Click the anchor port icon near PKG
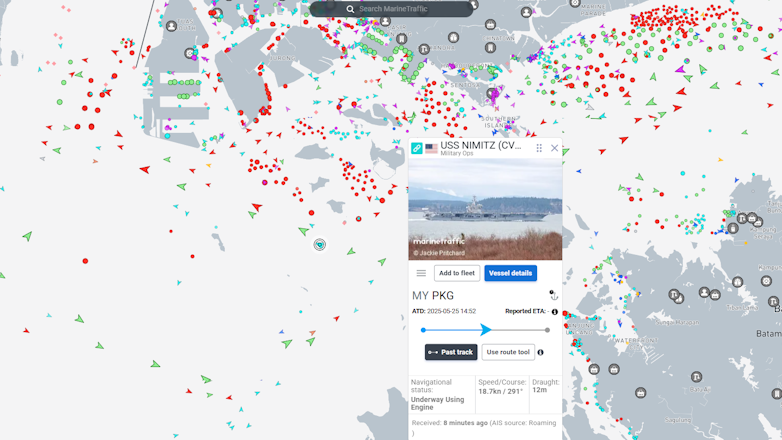 coord(553,295)
